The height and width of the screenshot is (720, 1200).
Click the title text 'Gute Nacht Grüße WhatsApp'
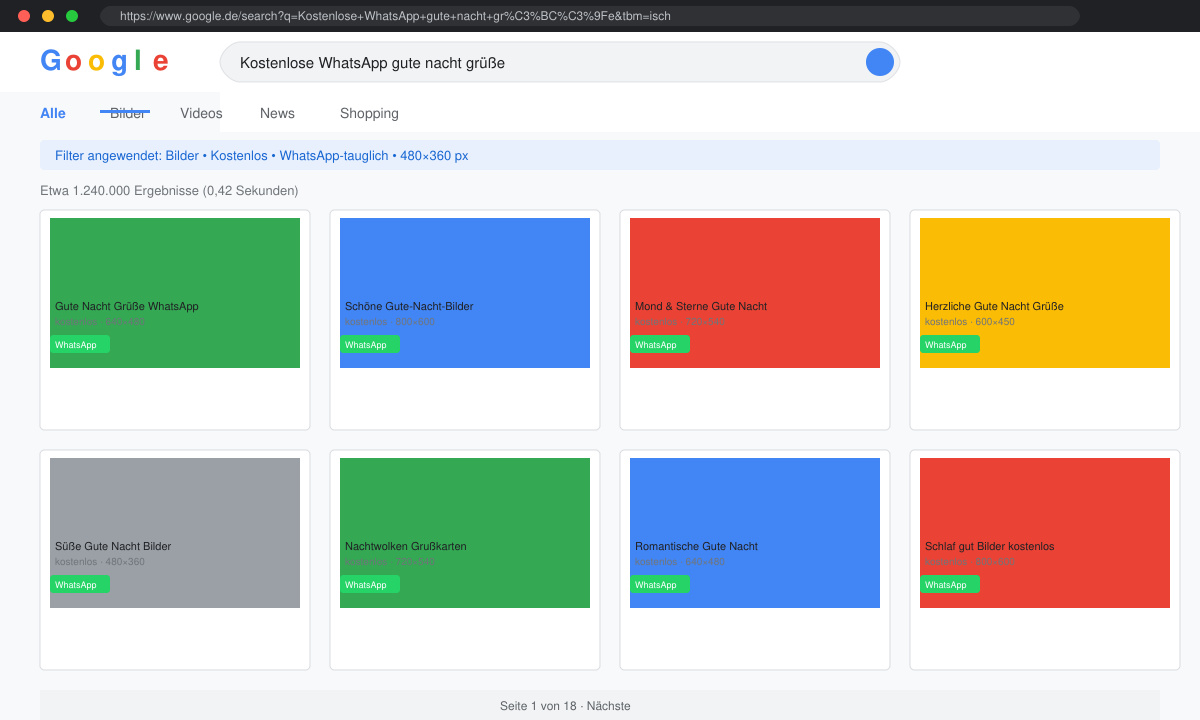pyautogui.click(x=127, y=306)
